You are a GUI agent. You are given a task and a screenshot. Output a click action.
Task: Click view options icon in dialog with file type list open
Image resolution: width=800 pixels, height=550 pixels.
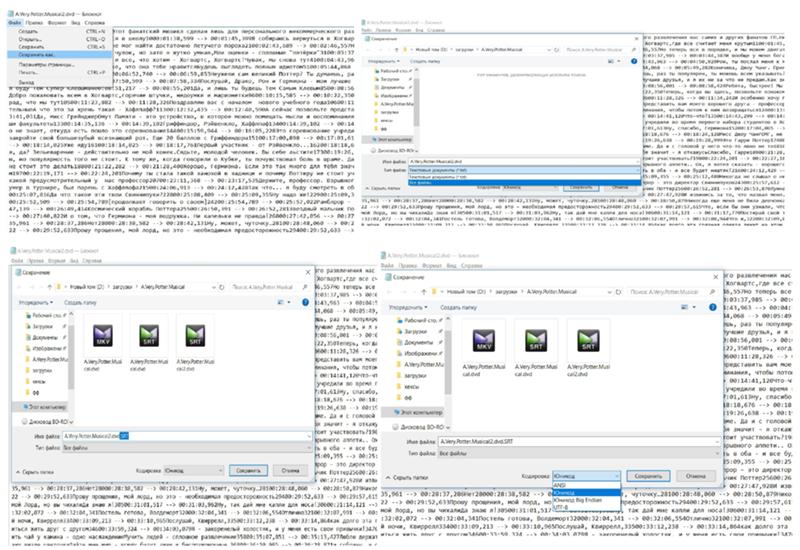(x=613, y=61)
